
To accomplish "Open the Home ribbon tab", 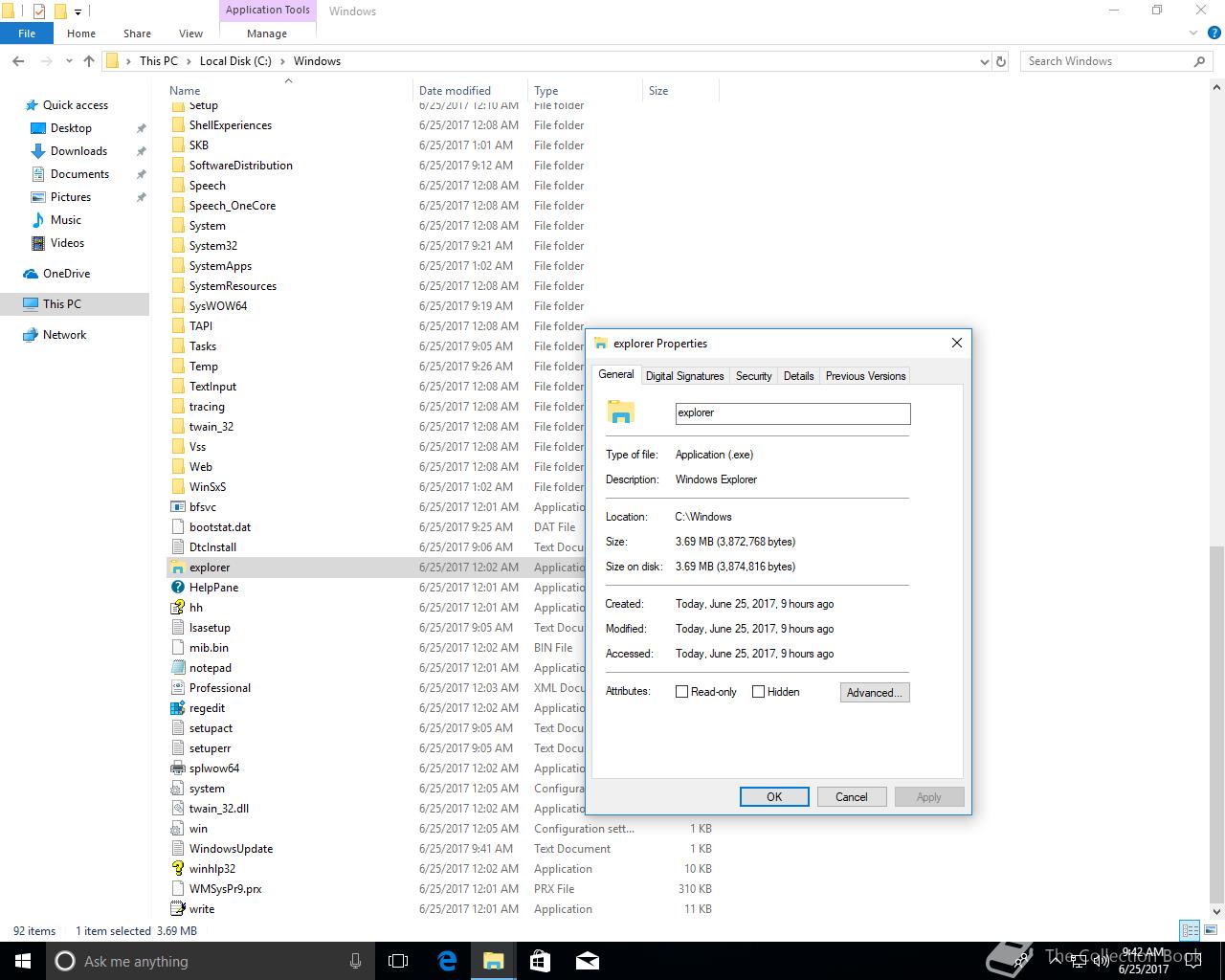I will click(81, 33).
